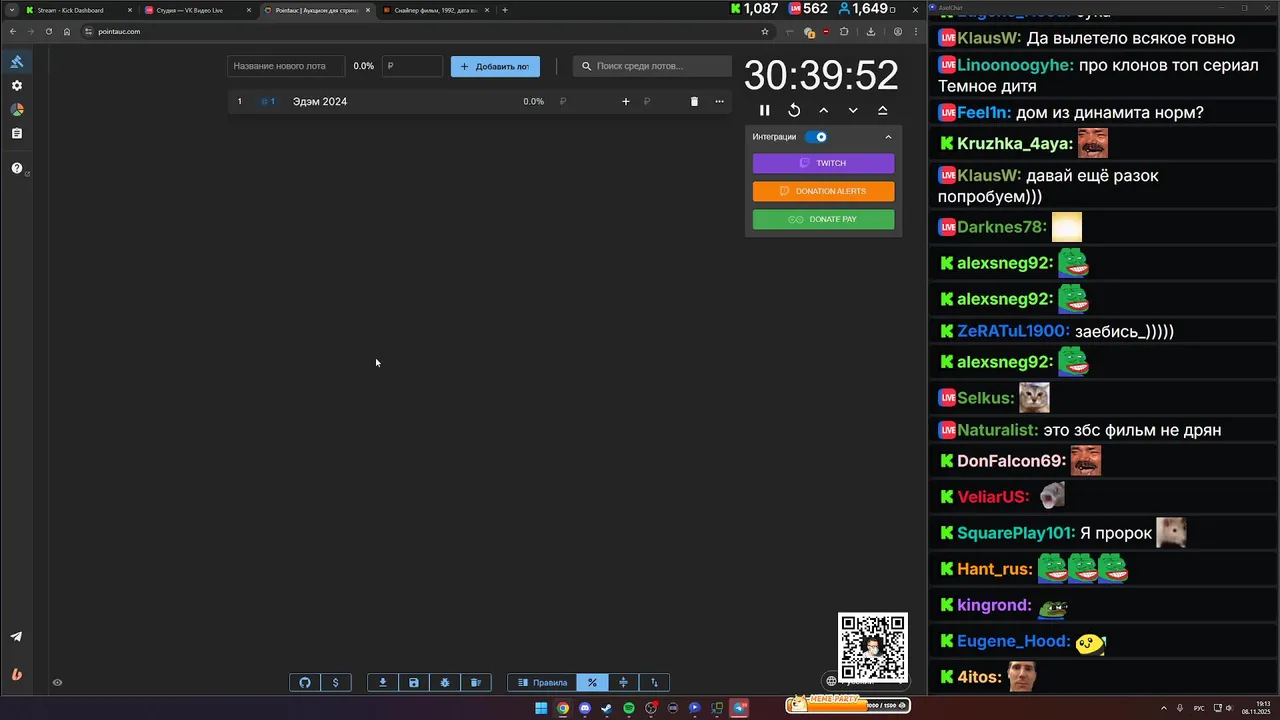The height and width of the screenshot is (720, 1280).
Task: Switch to the Pointauc browser tab
Action: [x=316, y=10]
